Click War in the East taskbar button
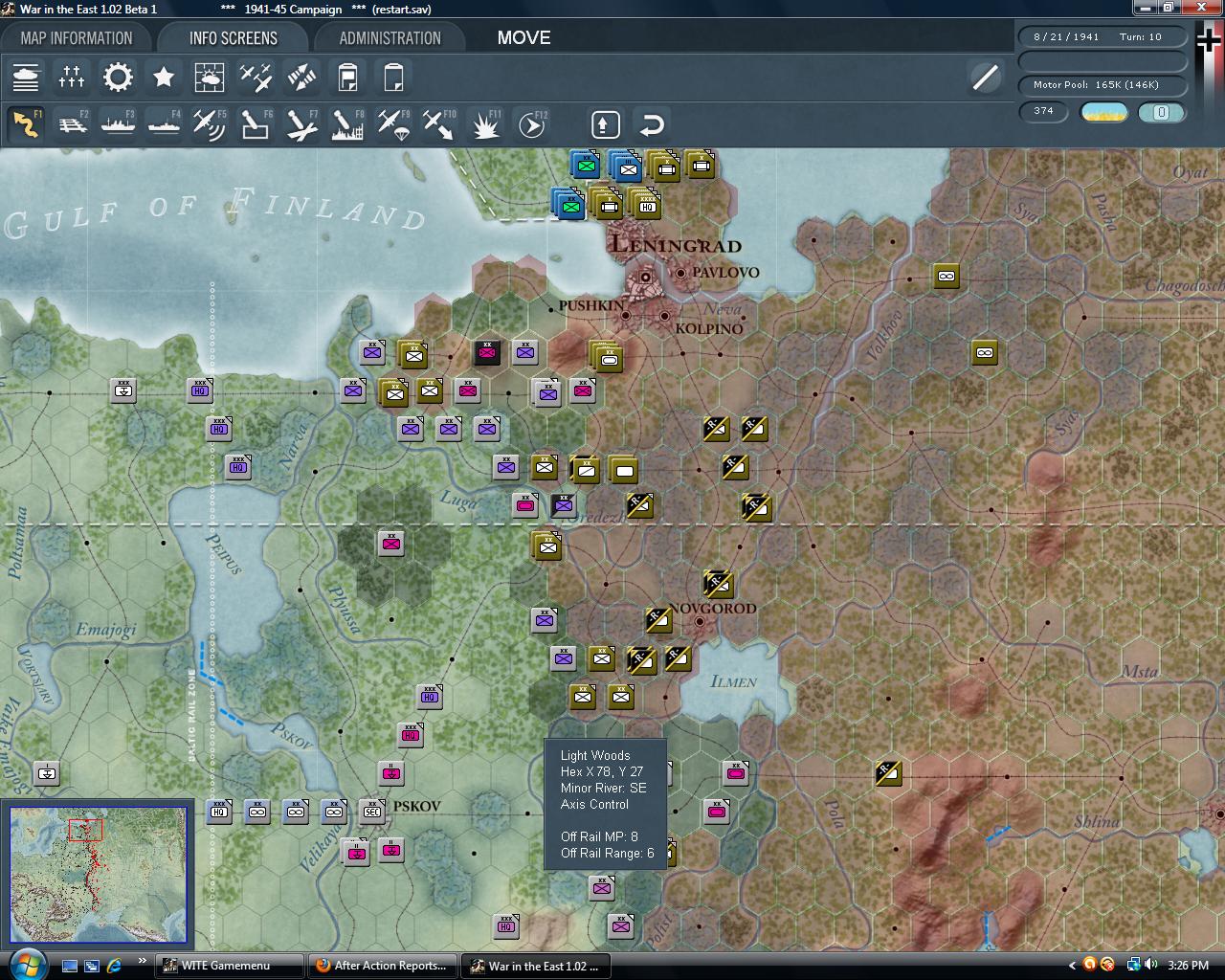The height and width of the screenshot is (980, 1225). click(536, 966)
